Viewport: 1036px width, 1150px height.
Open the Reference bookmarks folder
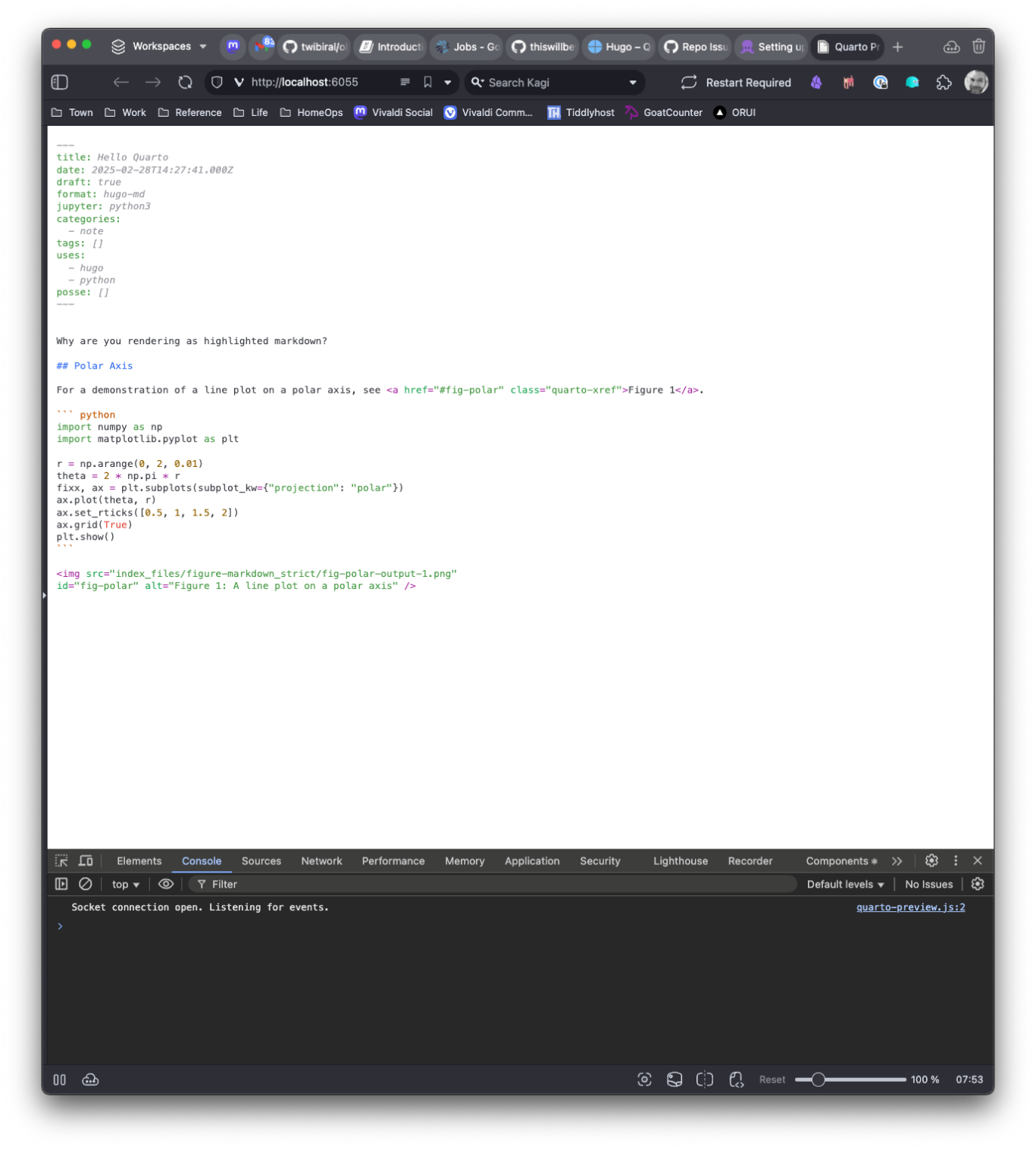click(x=190, y=112)
